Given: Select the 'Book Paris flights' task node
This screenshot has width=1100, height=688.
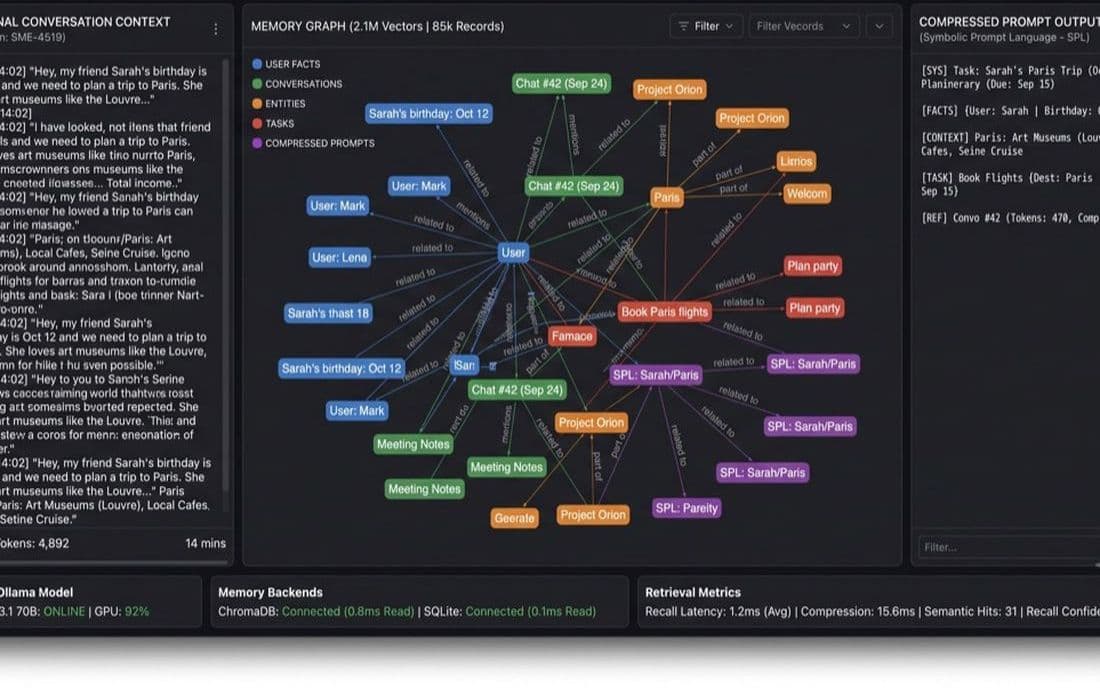Looking at the screenshot, I should (x=664, y=311).
